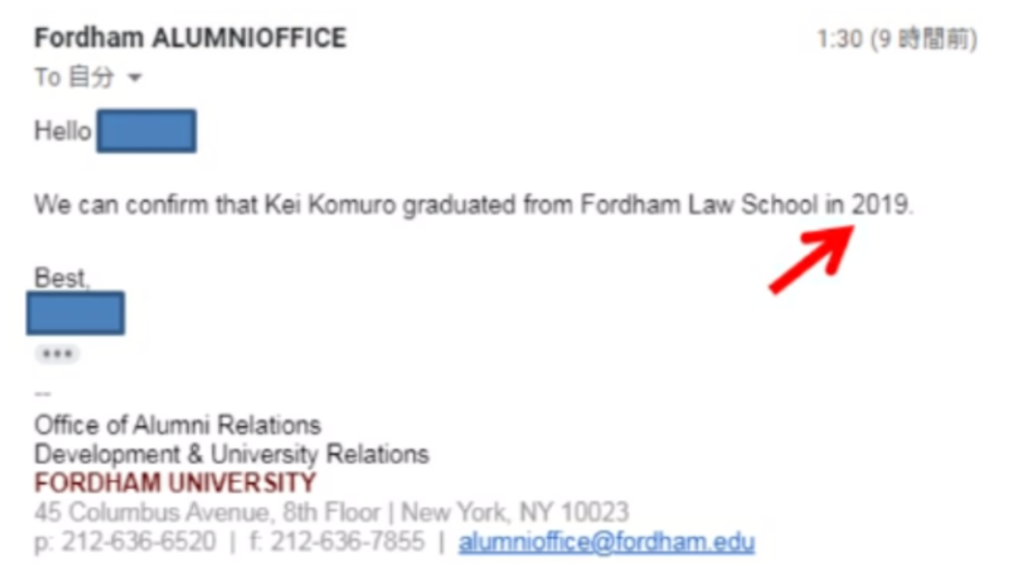Screen dimensions: 1024x566
Task: Click the red arrow annotation
Action: [812, 259]
